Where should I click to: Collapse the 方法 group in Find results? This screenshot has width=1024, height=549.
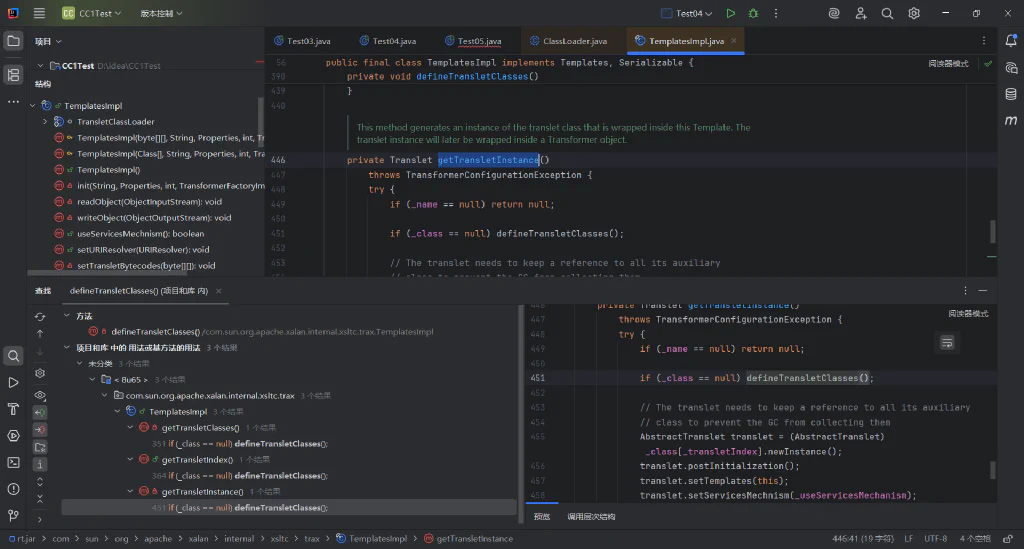pos(67,315)
